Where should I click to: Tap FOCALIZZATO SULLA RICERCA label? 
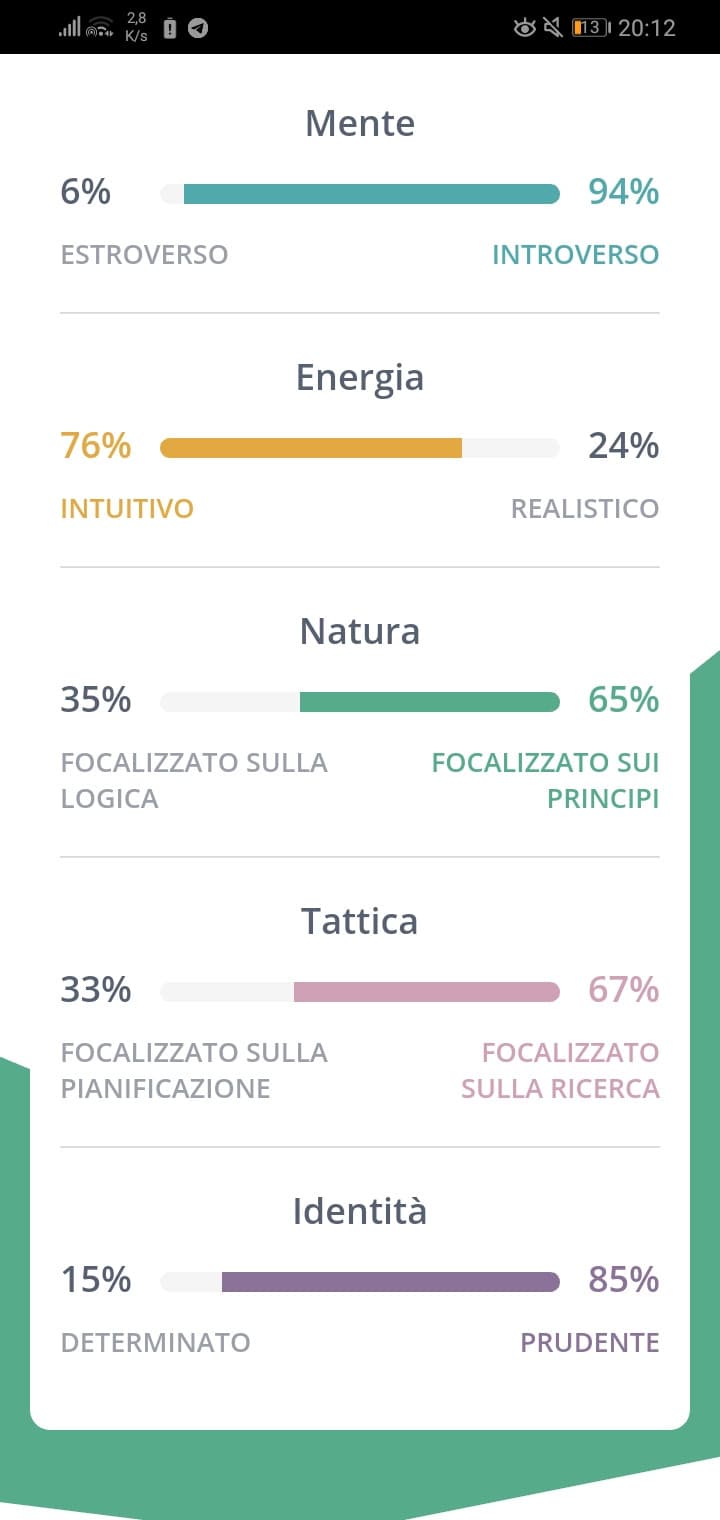[x=560, y=1070]
